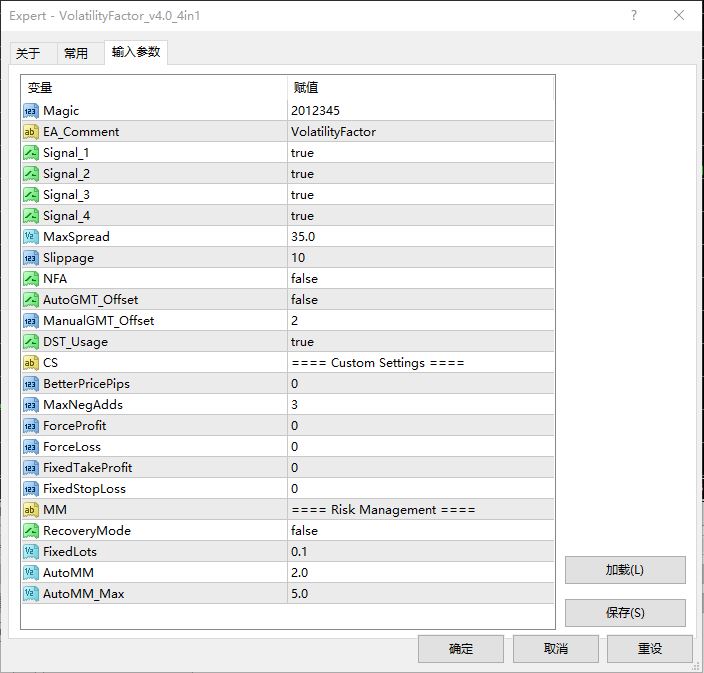Select the Signal_2 true value cell
Image resolution: width=704 pixels, height=673 pixels.
coord(420,174)
